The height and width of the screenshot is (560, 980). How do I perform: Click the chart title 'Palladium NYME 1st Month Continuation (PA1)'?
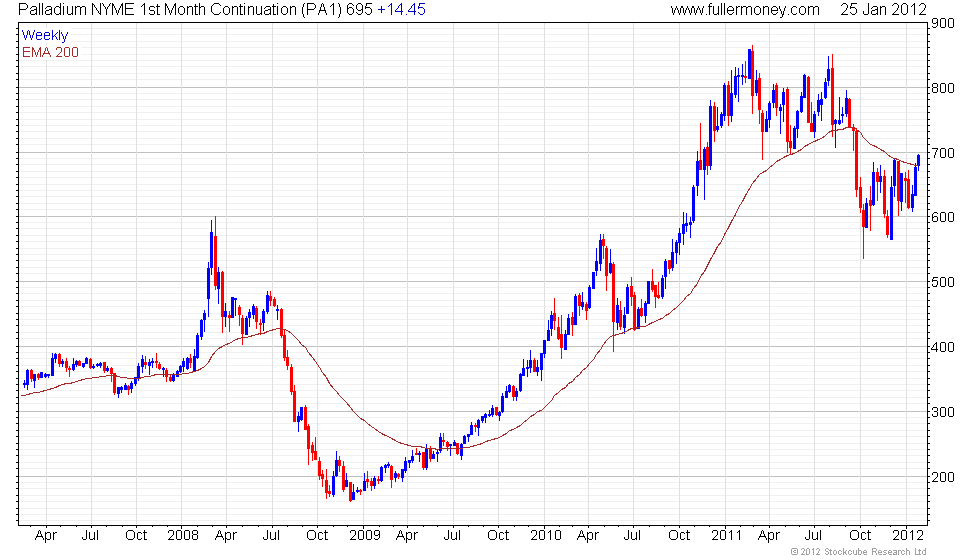(180, 10)
